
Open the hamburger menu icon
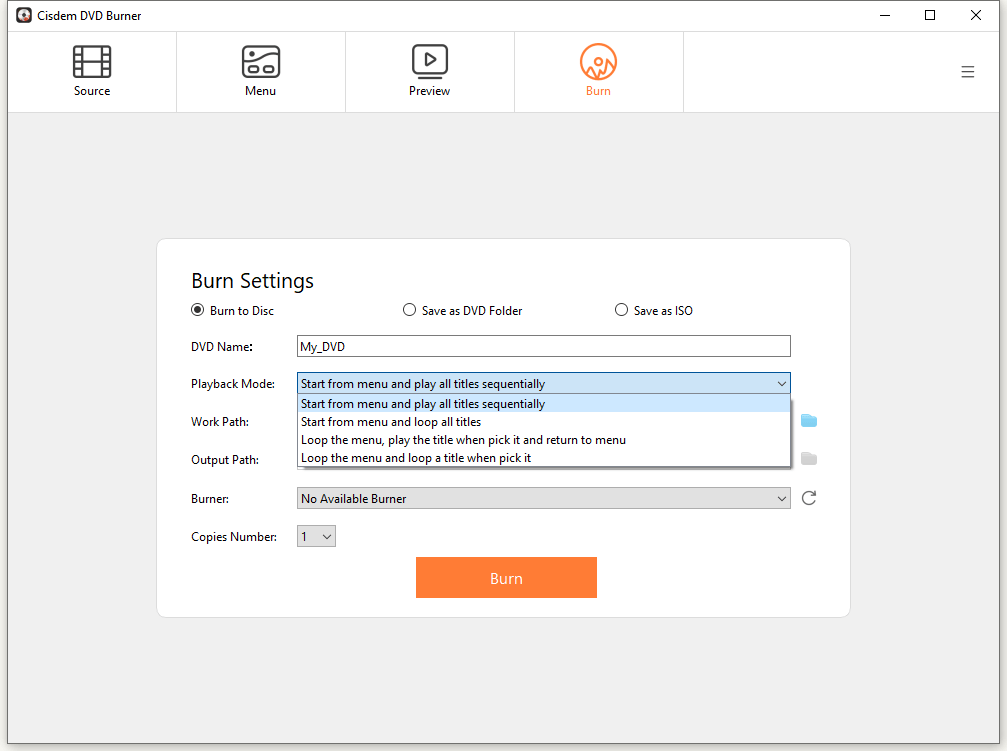[x=967, y=71]
